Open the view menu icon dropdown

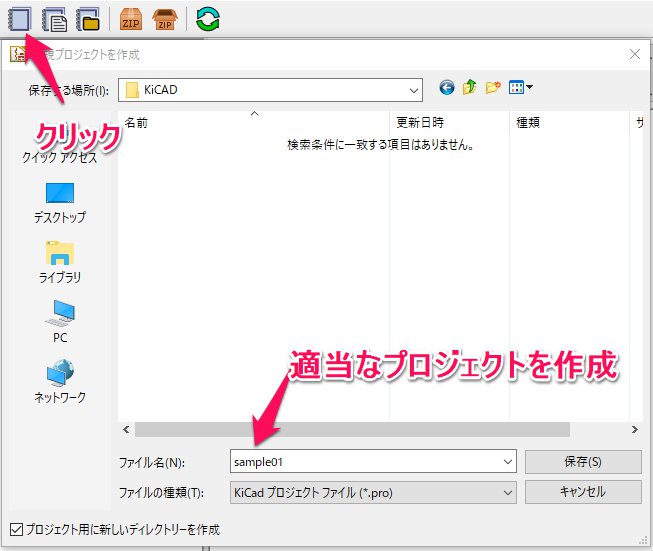click(520, 89)
